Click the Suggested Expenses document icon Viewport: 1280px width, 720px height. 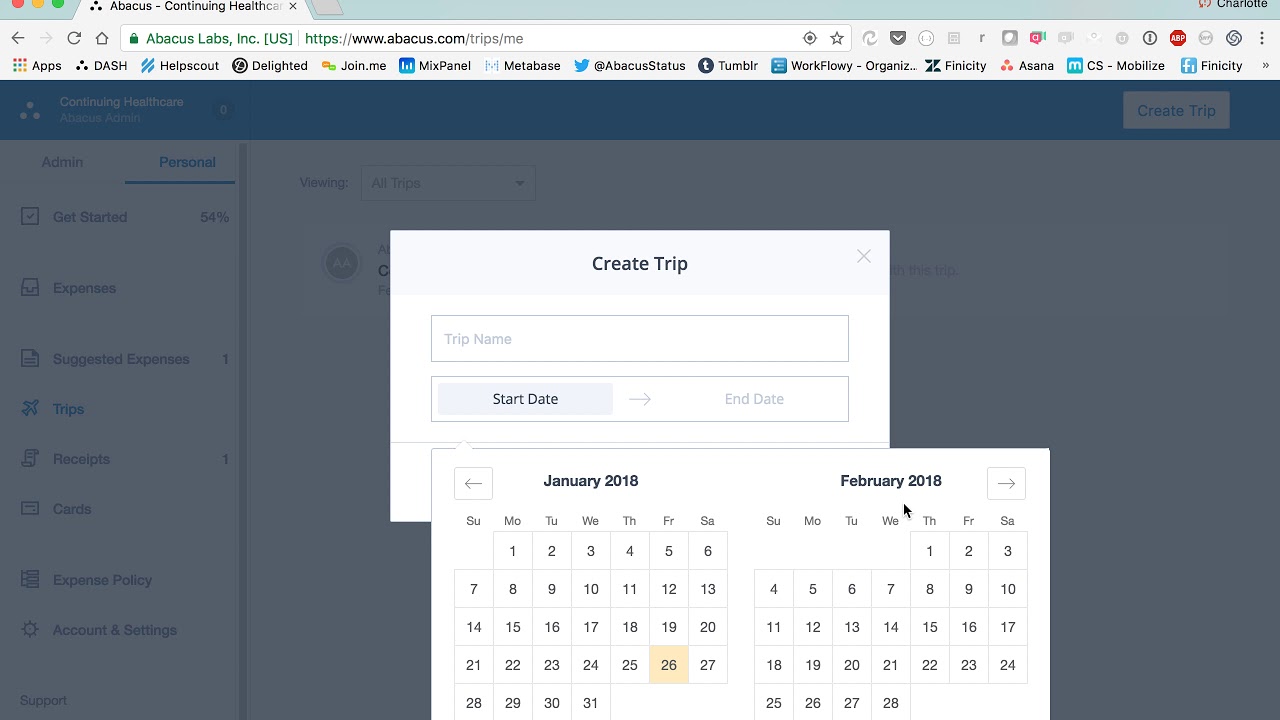click(30, 358)
